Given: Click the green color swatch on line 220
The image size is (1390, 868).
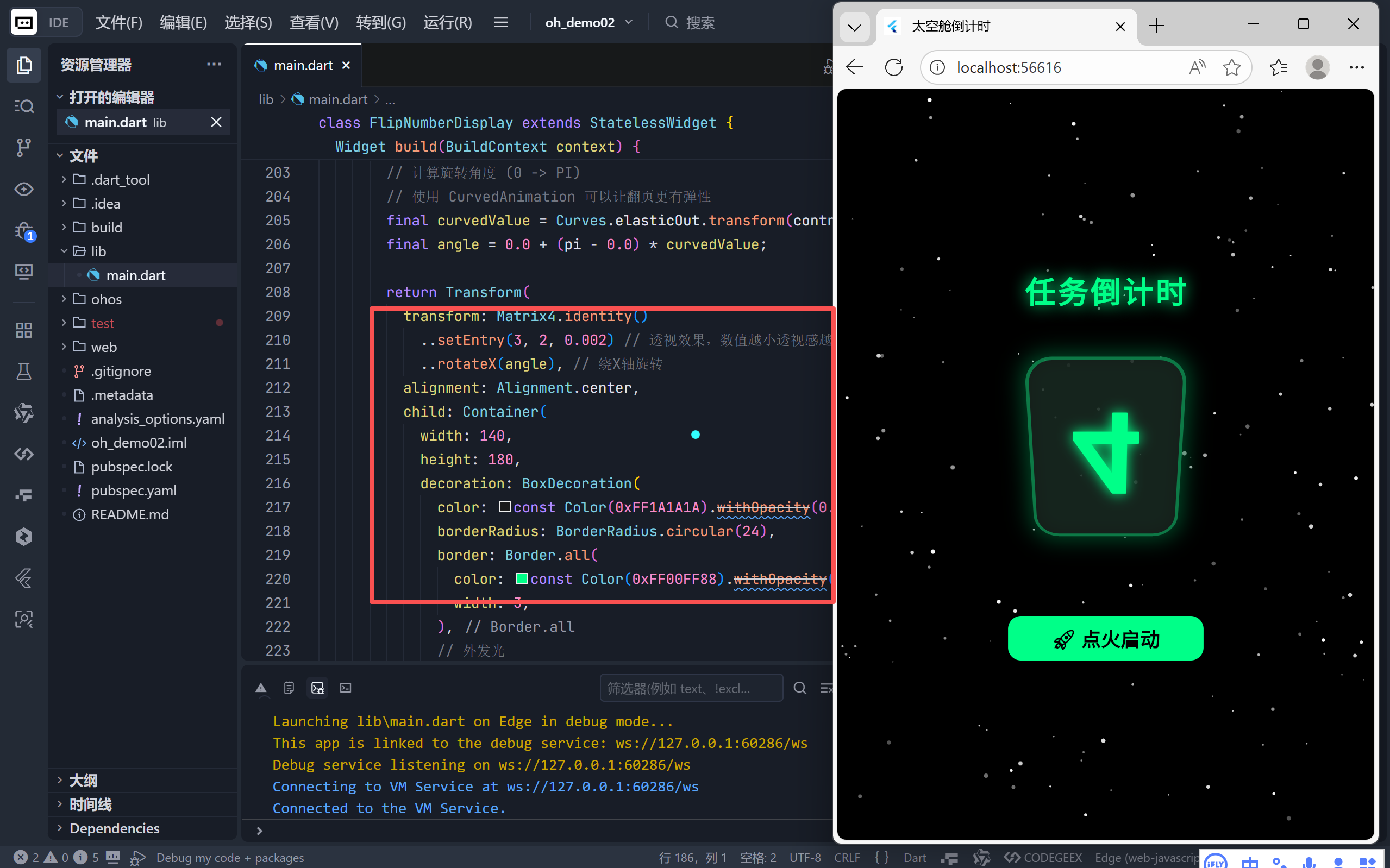Looking at the screenshot, I should (522, 578).
